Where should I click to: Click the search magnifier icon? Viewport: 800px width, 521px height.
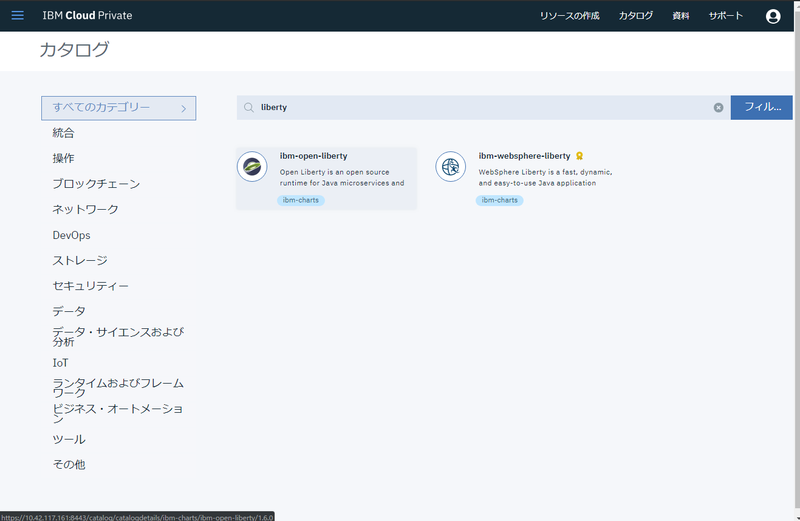[x=248, y=107]
